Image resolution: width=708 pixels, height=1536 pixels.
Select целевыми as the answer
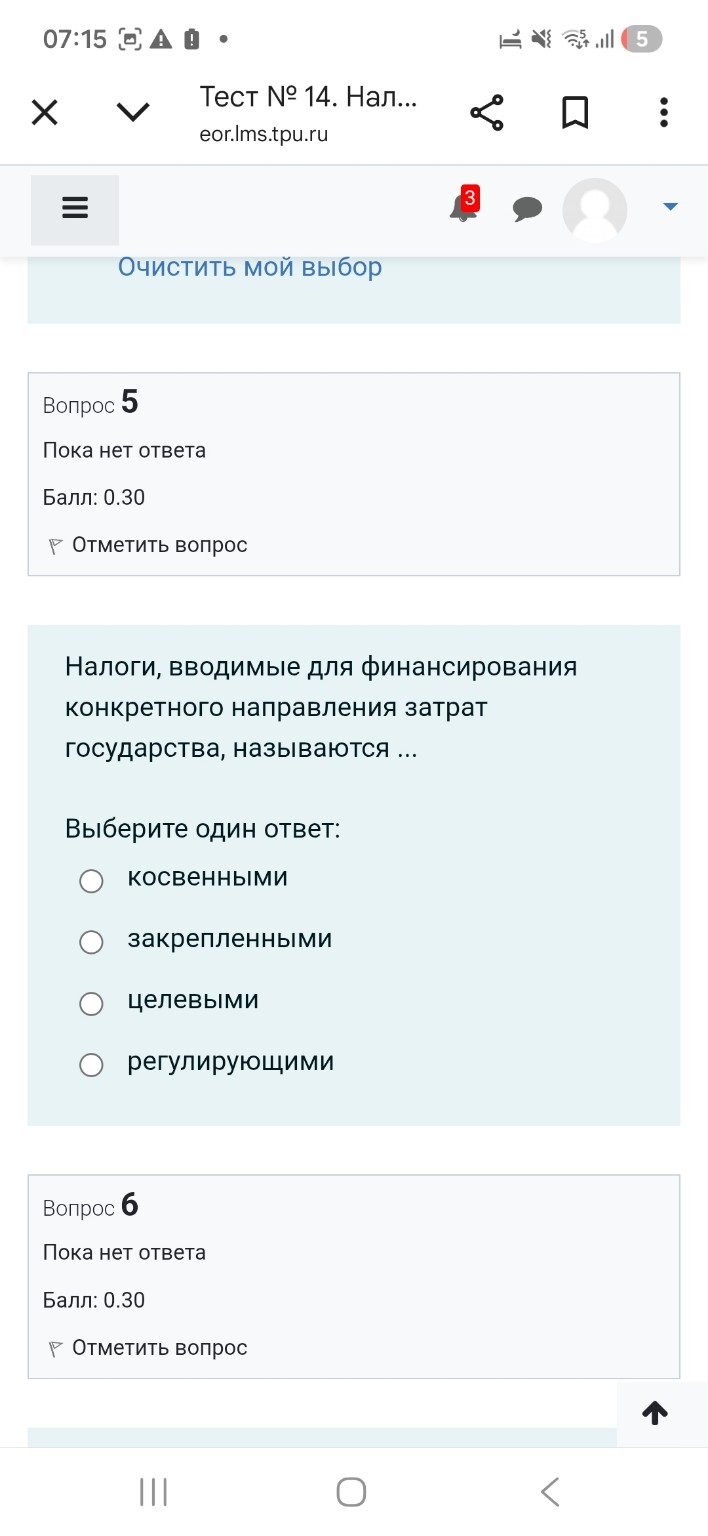pyautogui.click(x=91, y=1004)
